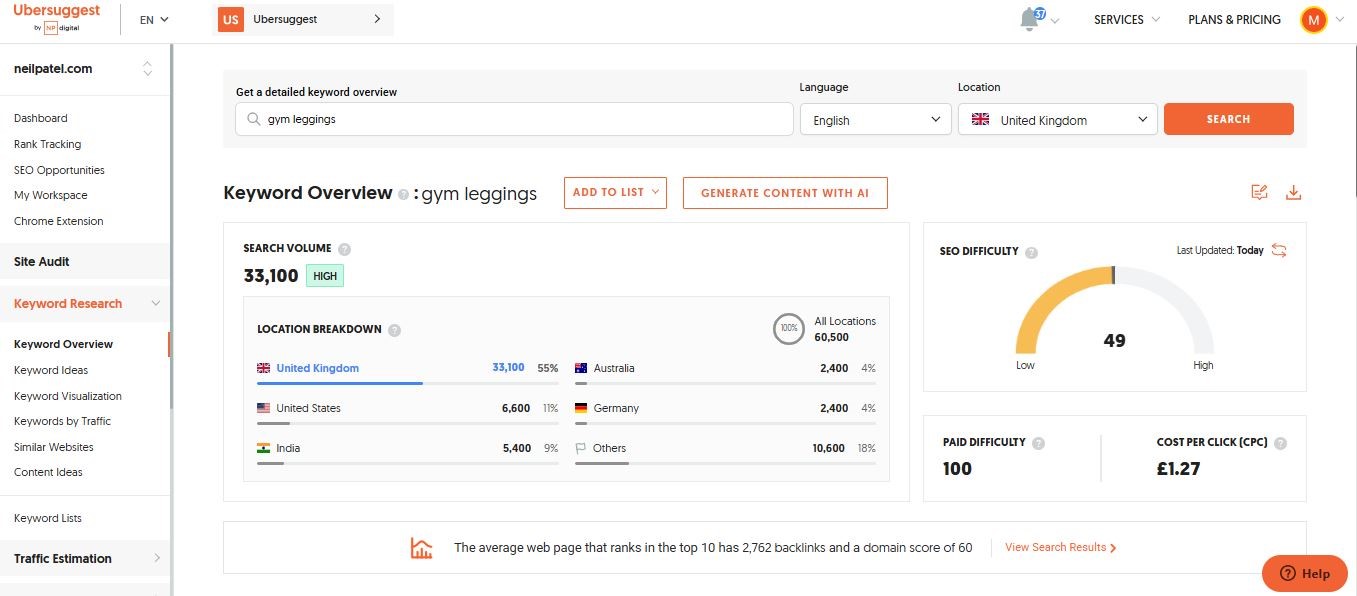Click the Cost Per Click info icon
The height and width of the screenshot is (596, 1357).
(x=1280, y=443)
